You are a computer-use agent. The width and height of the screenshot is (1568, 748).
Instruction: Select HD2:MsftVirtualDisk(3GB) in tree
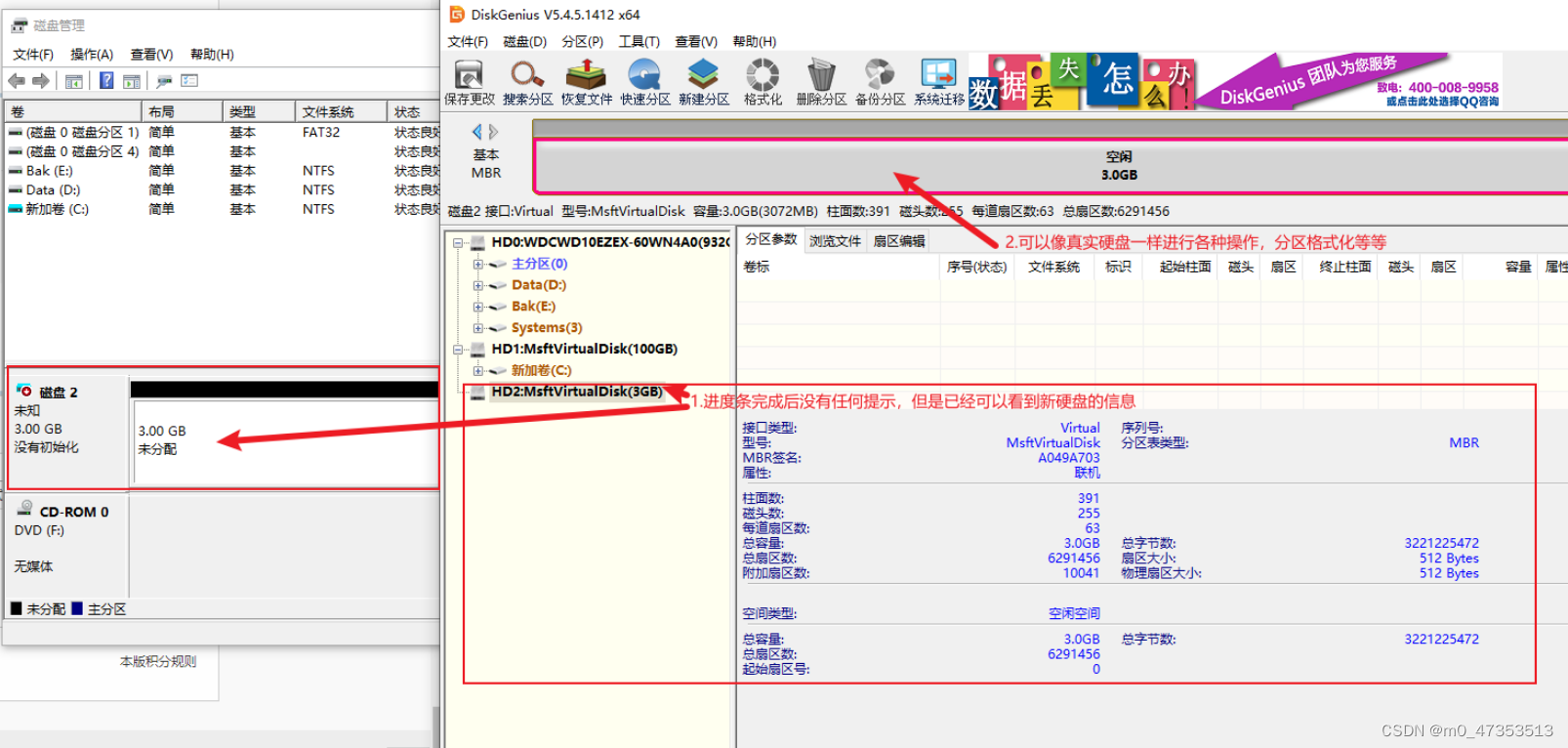[x=577, y=392]
